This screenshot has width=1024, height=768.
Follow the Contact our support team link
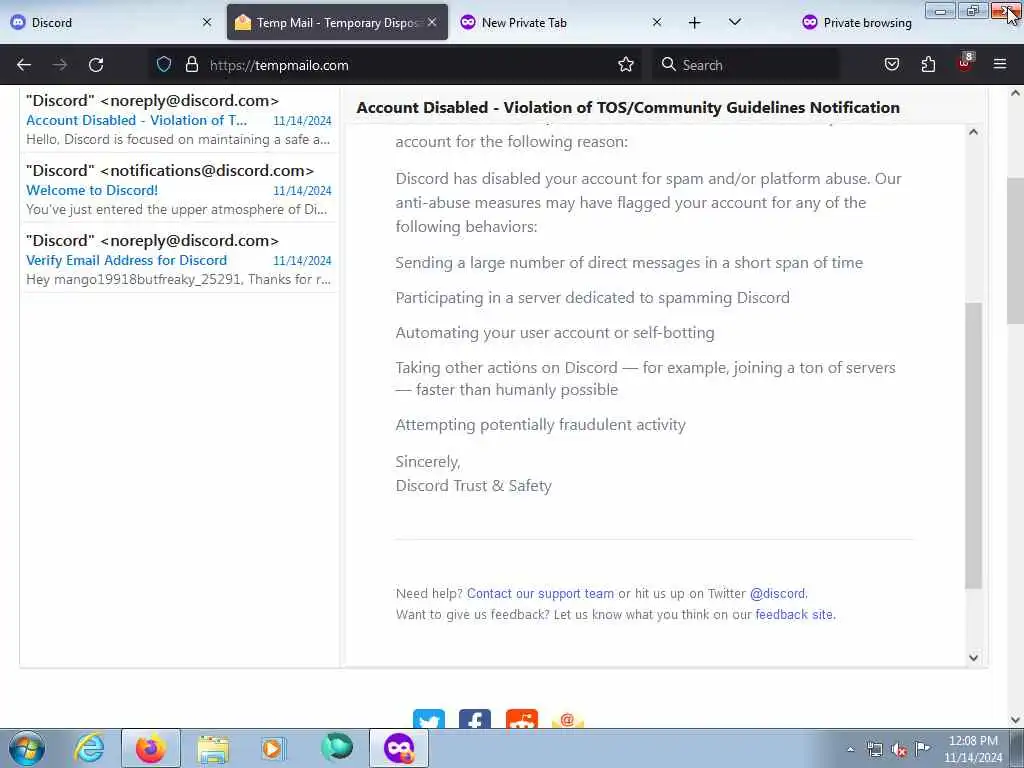tap(540, 594)
